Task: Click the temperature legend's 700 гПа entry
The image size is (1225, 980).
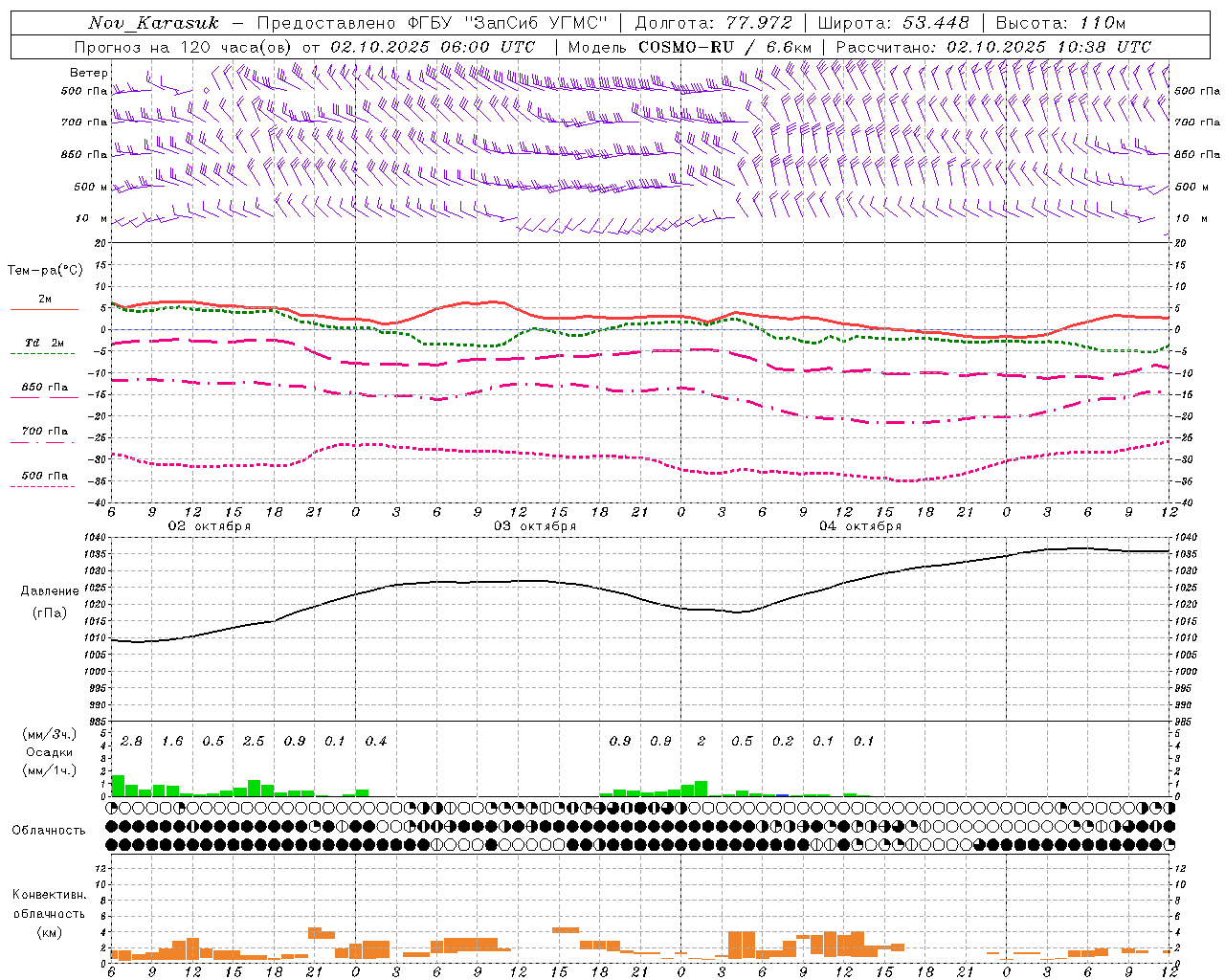Action: [44, 432]
